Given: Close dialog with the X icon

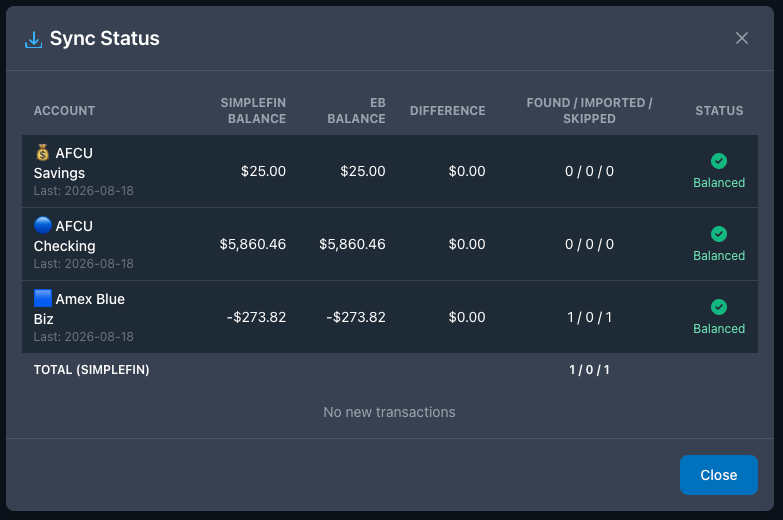Looking at the screenshot, I should (742, 38).
